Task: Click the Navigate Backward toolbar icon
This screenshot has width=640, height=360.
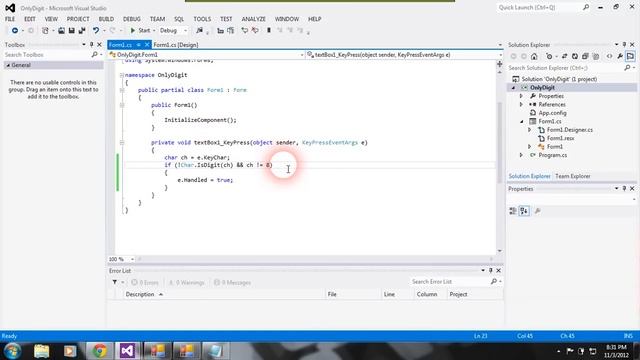Action: (15, 31)
